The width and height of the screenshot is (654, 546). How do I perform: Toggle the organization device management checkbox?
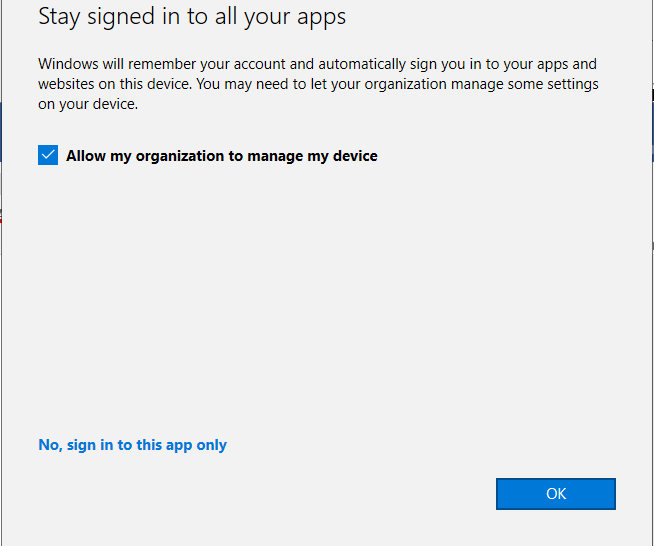point(48,155)
